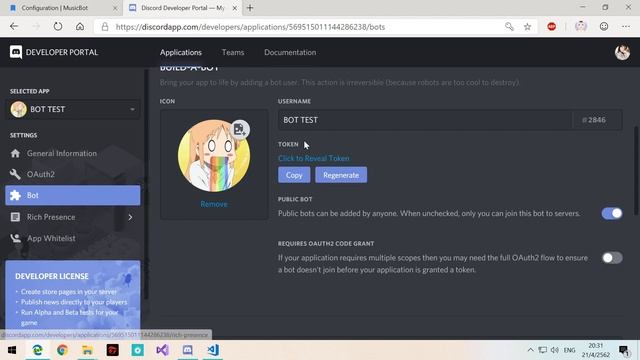Click the Discord logo in Developer Portal header
This screenshot has height=360, width=640.
pyautogui.click(x=16, y=52)
